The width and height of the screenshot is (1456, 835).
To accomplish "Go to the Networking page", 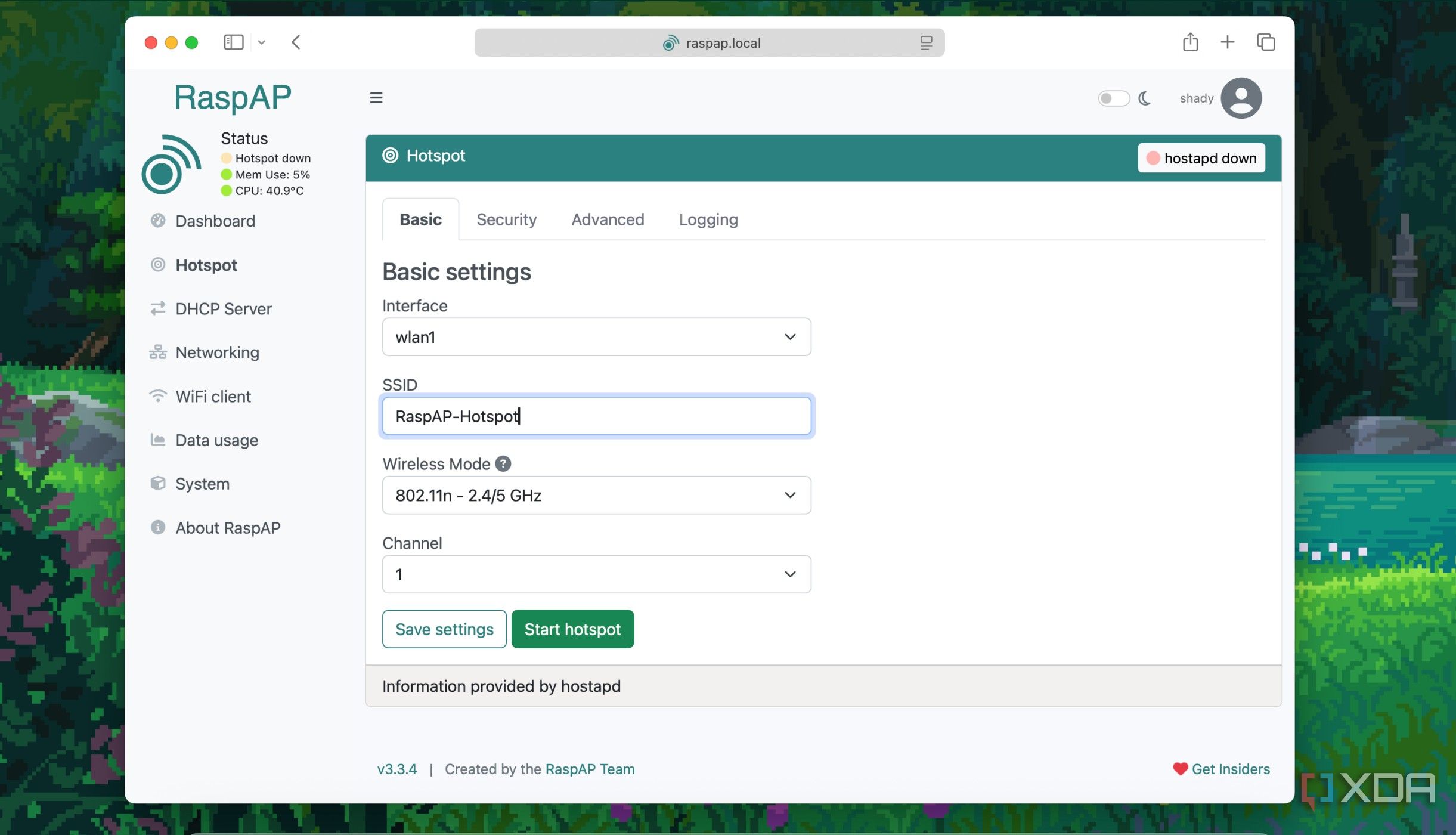I will [204, 352].
